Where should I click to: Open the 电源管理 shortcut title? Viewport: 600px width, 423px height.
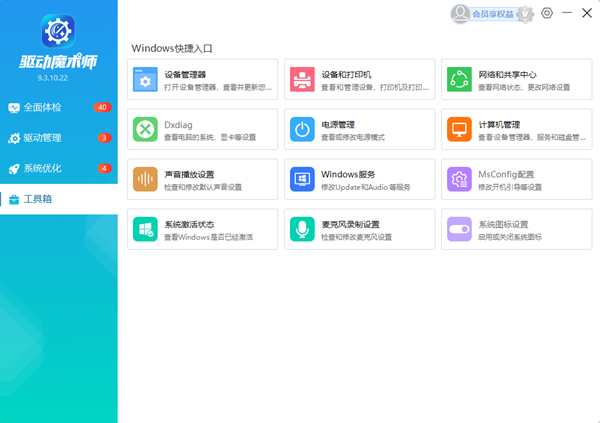[x=338, y=125]
